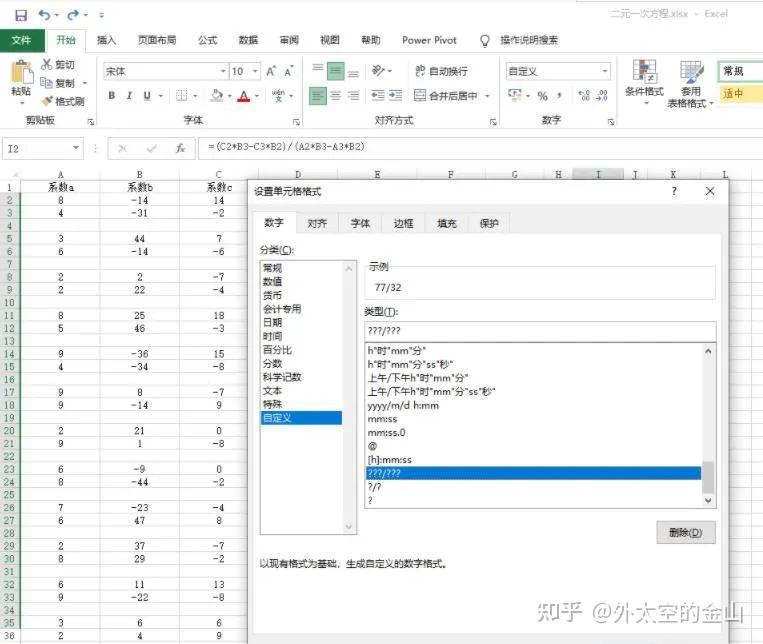Image resolution: width=763 pixels, height=644 pixels.
Task: Switch to the 边框 tab in the dialog
Action: [403, 223]
